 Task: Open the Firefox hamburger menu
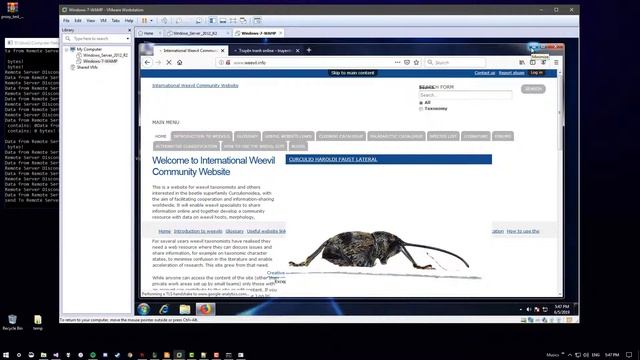click(556, 62)
